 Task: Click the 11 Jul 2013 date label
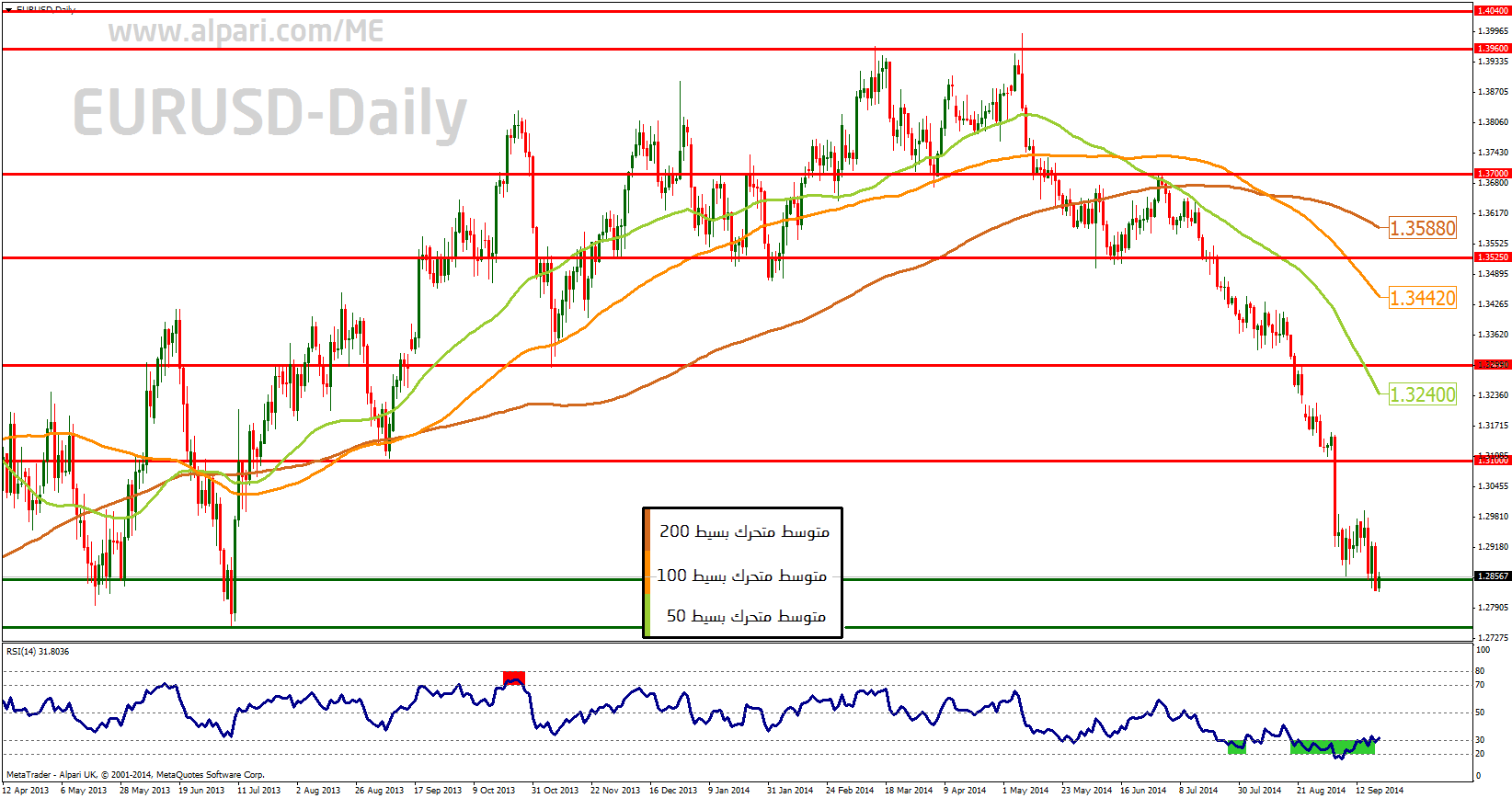258,790
